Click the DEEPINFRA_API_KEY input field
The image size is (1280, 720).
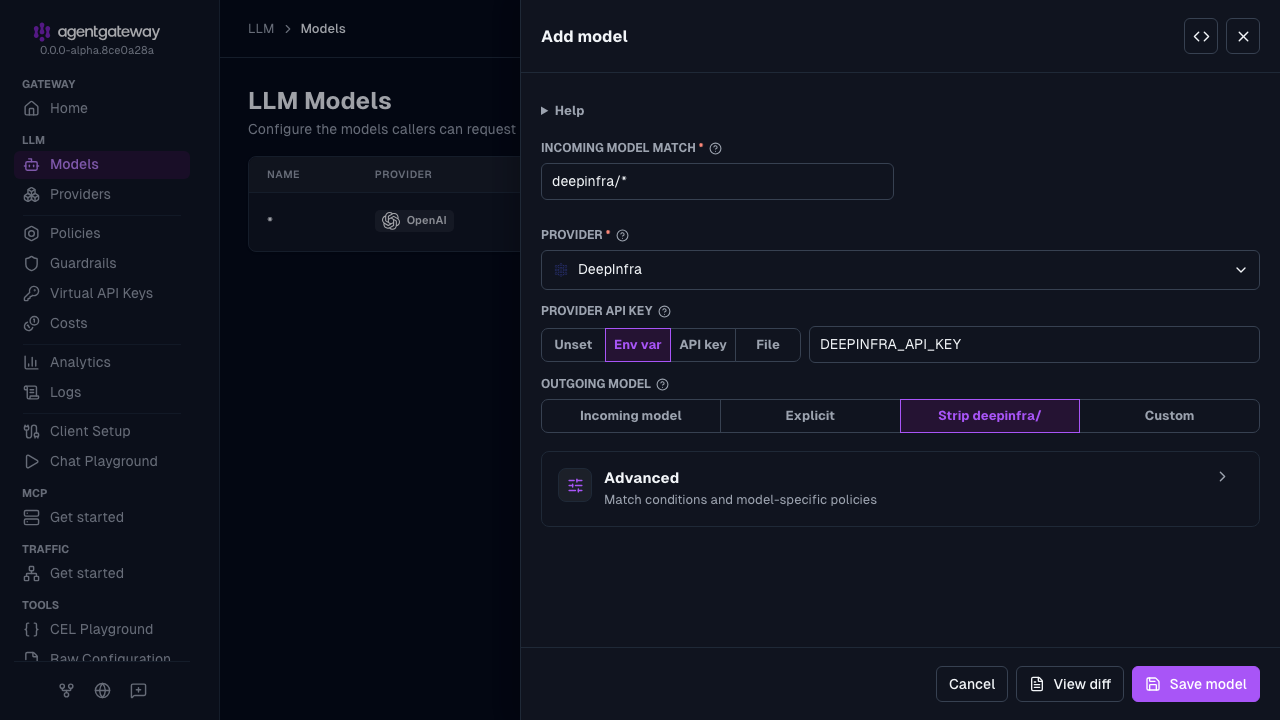point(1034,344)
